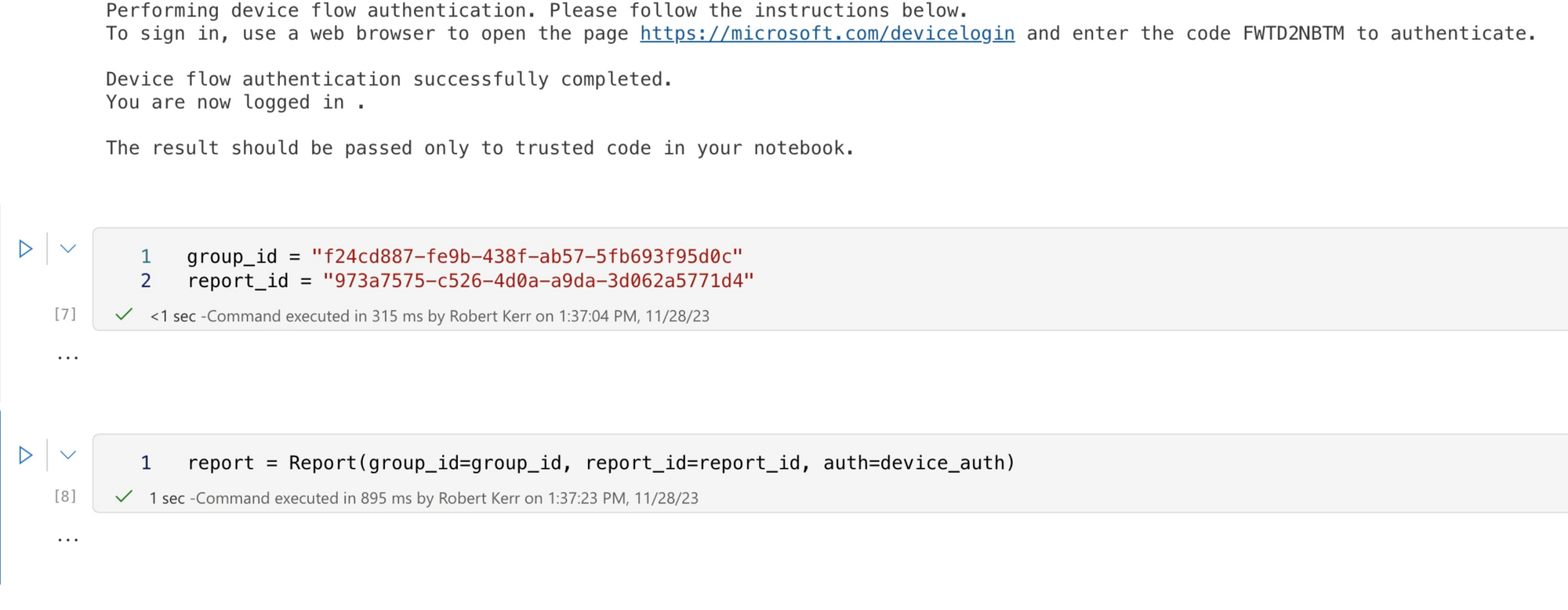
Task: Run the Report(...) code cell
Action: (x=25, y=456)
